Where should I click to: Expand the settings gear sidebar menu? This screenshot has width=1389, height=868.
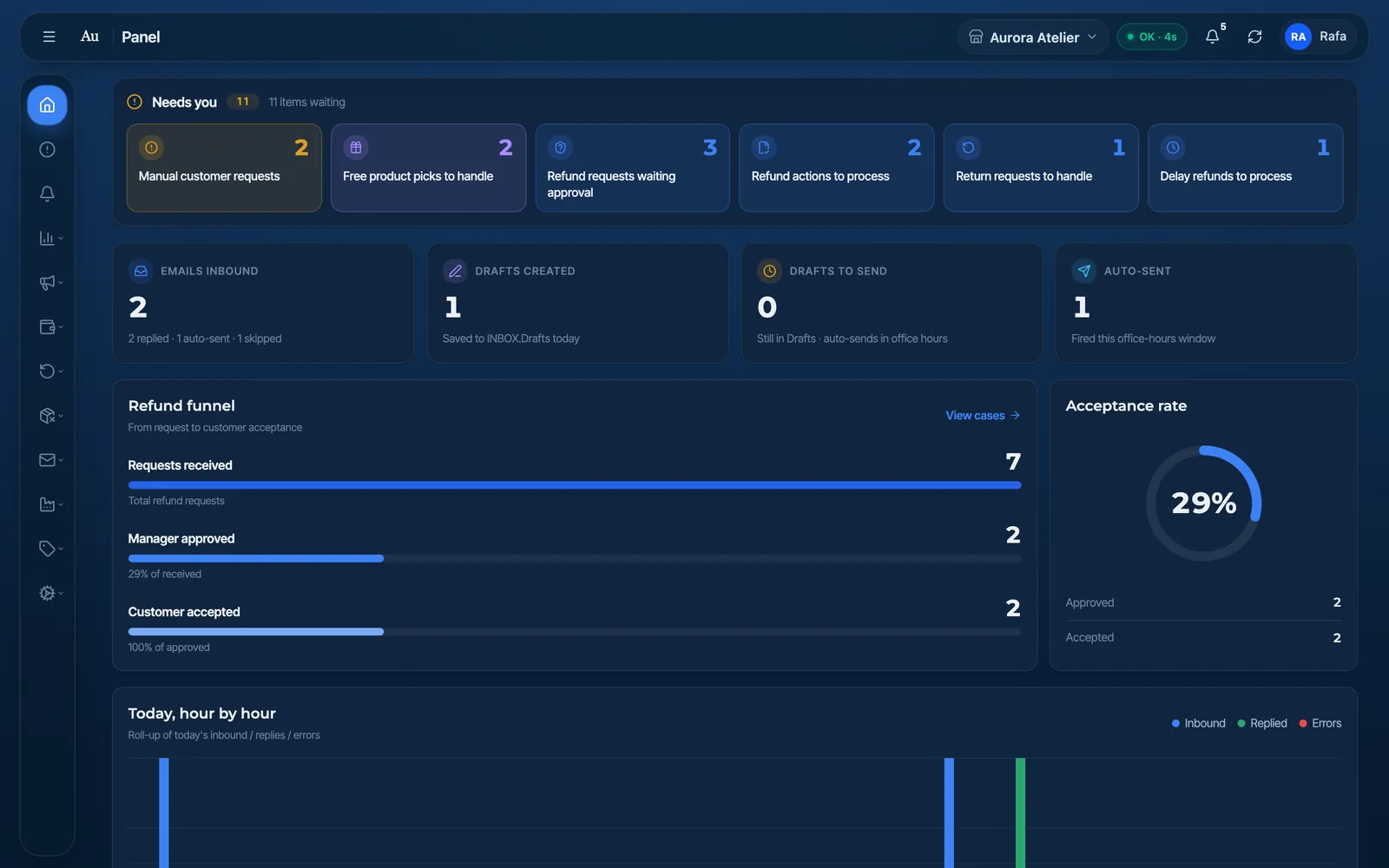coord(50,593)
